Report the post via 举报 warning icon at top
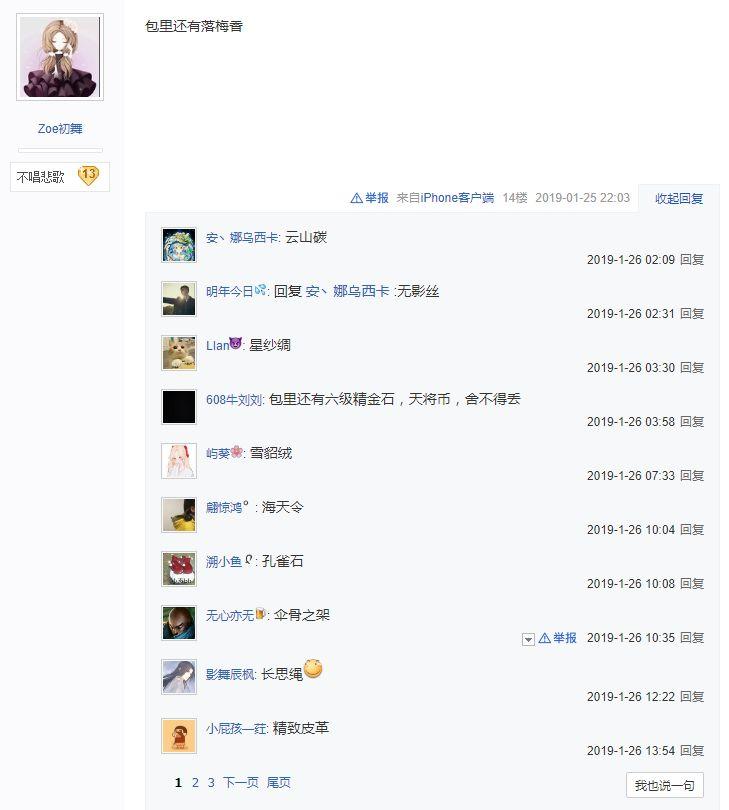This screenshot has width=729, height=810. pos(369,198)
